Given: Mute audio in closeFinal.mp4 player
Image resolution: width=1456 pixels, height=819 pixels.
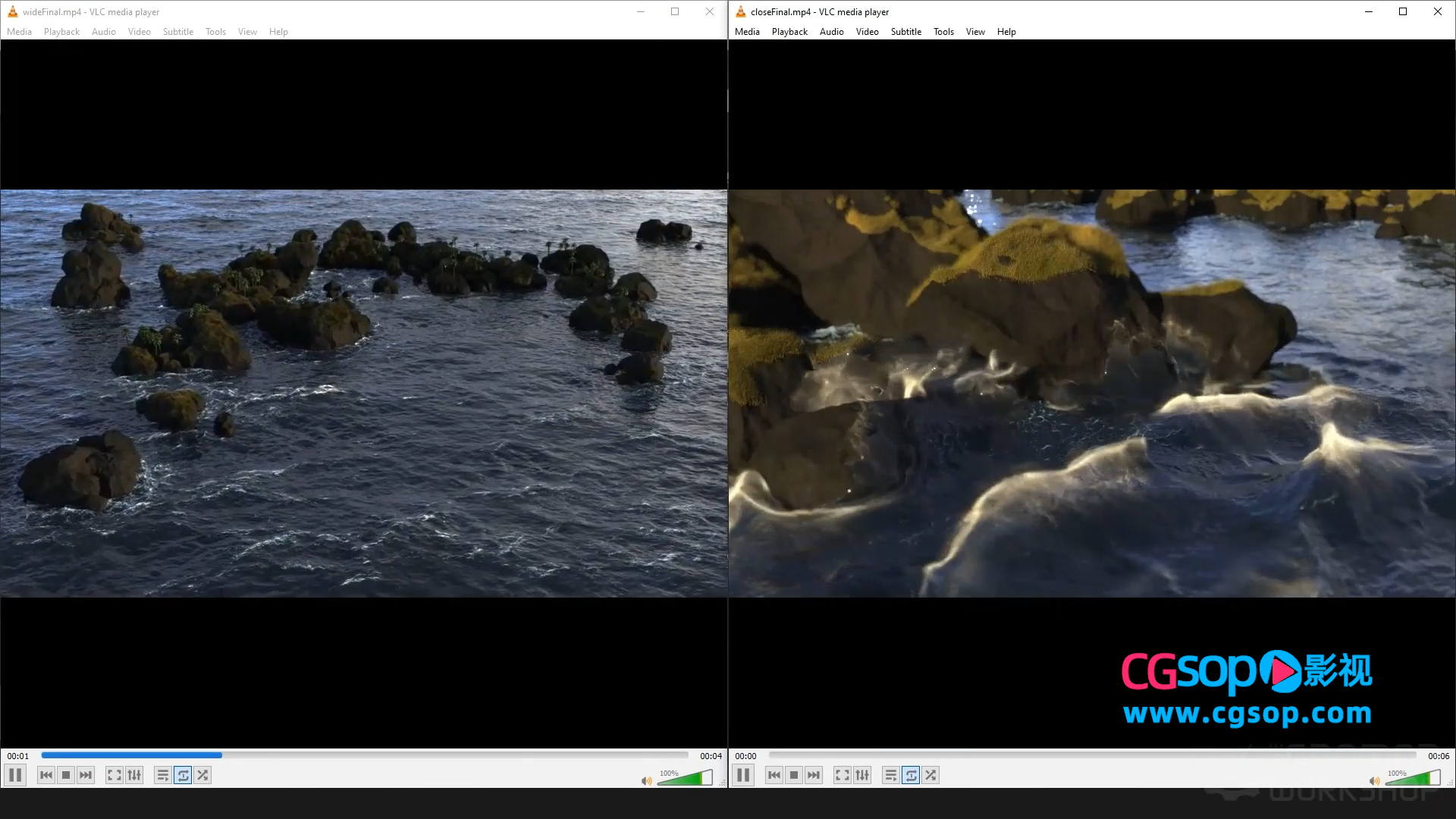Looking at the screenshot, I should (x=1374, y=780).
